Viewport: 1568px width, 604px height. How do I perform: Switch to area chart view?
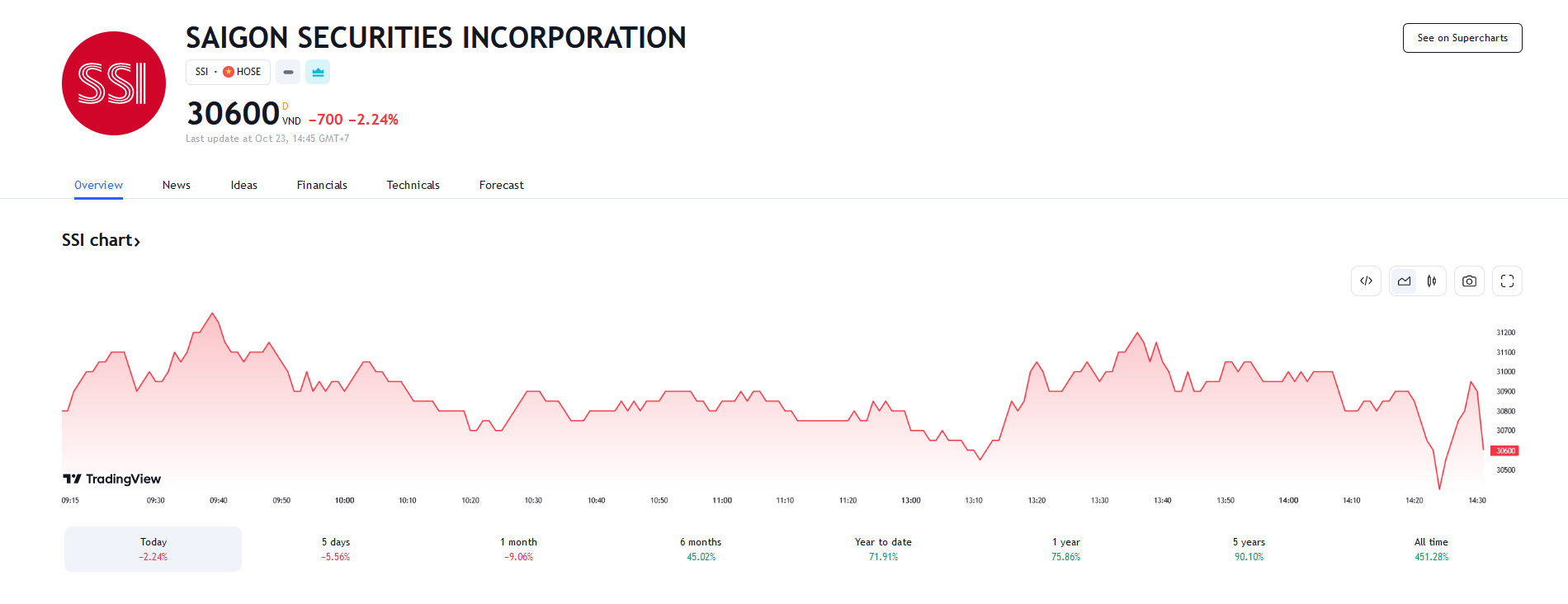click(1404, 281)
